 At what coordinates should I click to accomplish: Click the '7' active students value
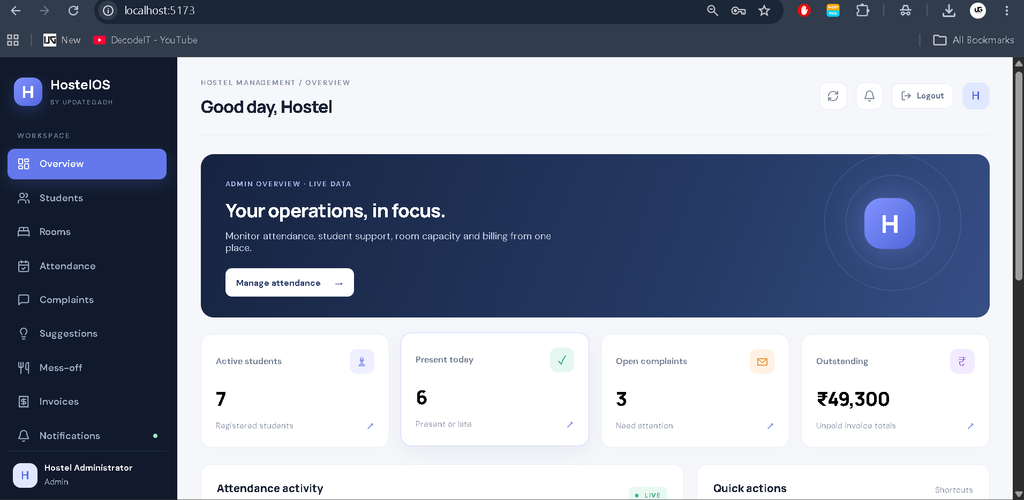(x=221, y=399)
